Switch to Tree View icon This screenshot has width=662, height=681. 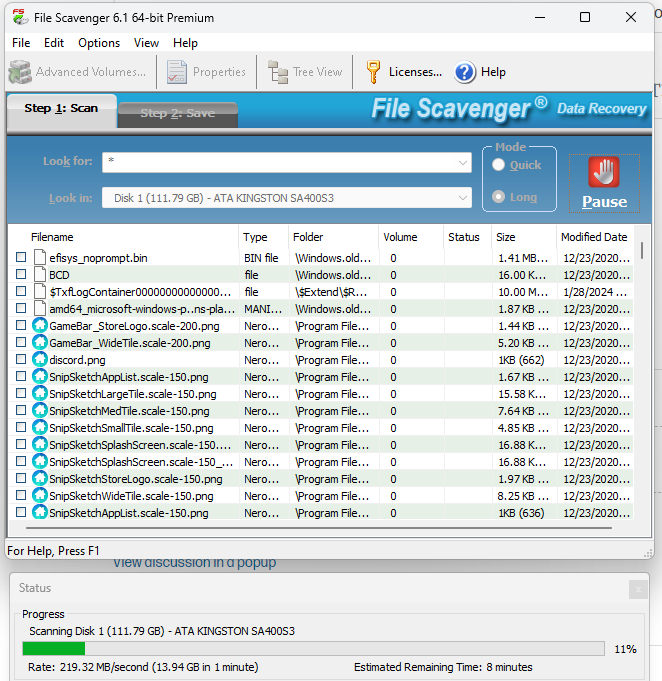pyautogui.click(x=278, y=72)
